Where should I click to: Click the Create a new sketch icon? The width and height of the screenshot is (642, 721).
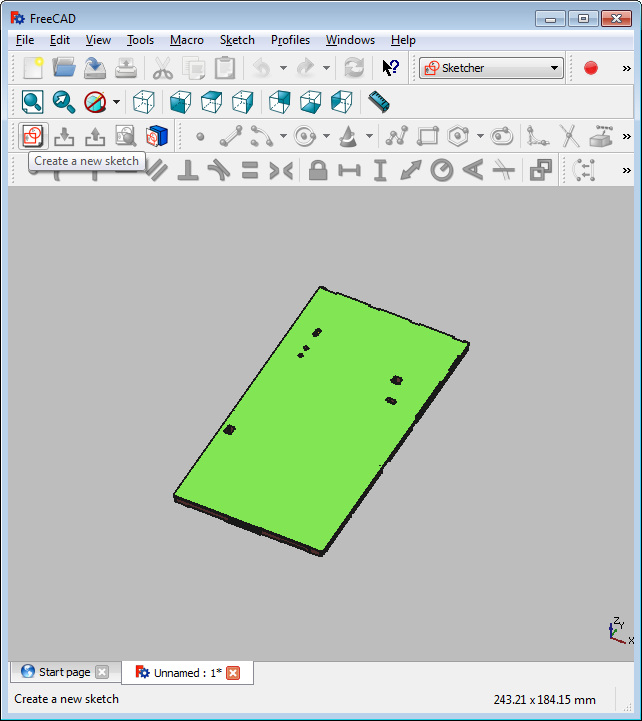[33, 136]
